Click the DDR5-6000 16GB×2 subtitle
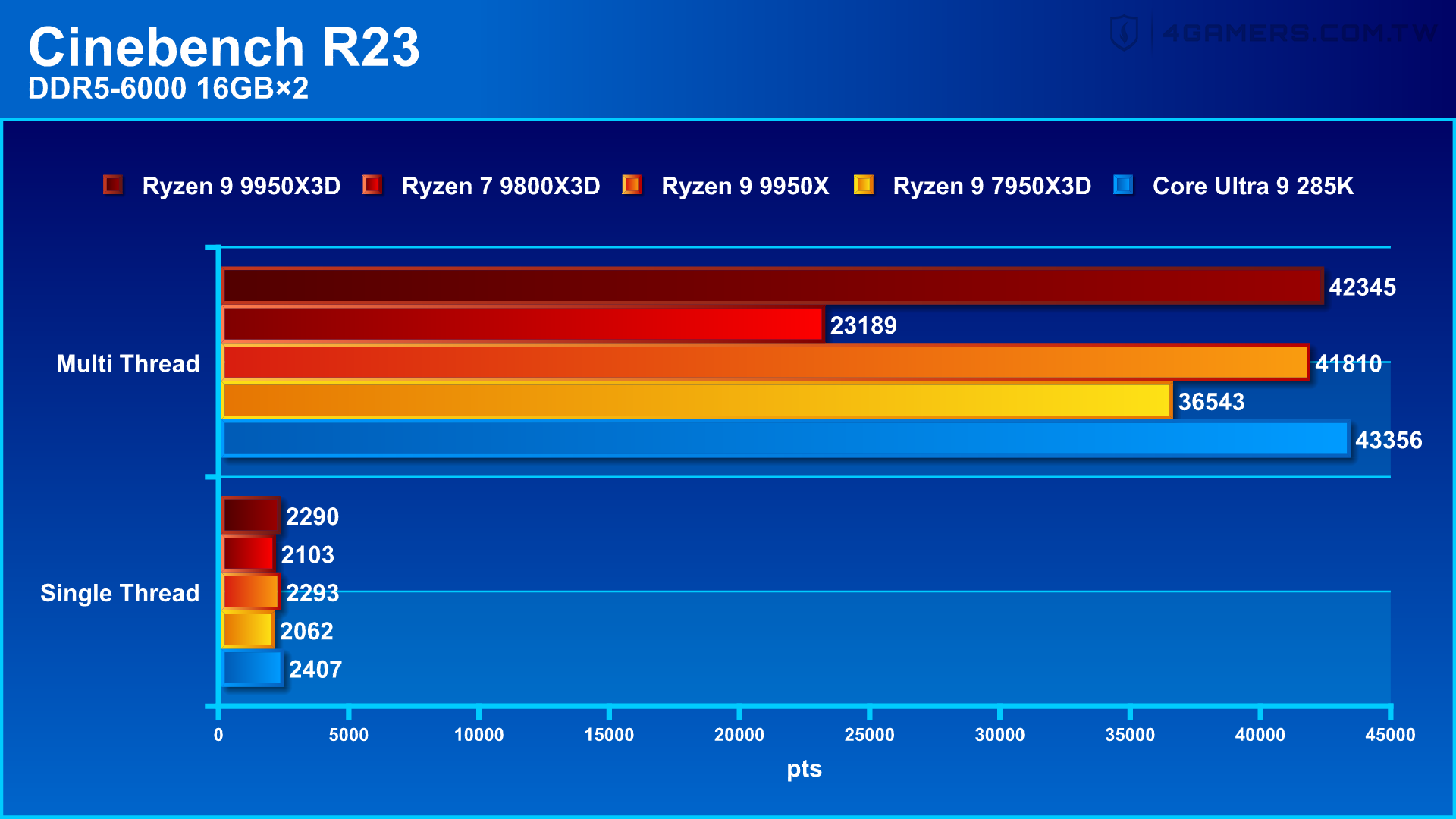 [x=168, y=89]
